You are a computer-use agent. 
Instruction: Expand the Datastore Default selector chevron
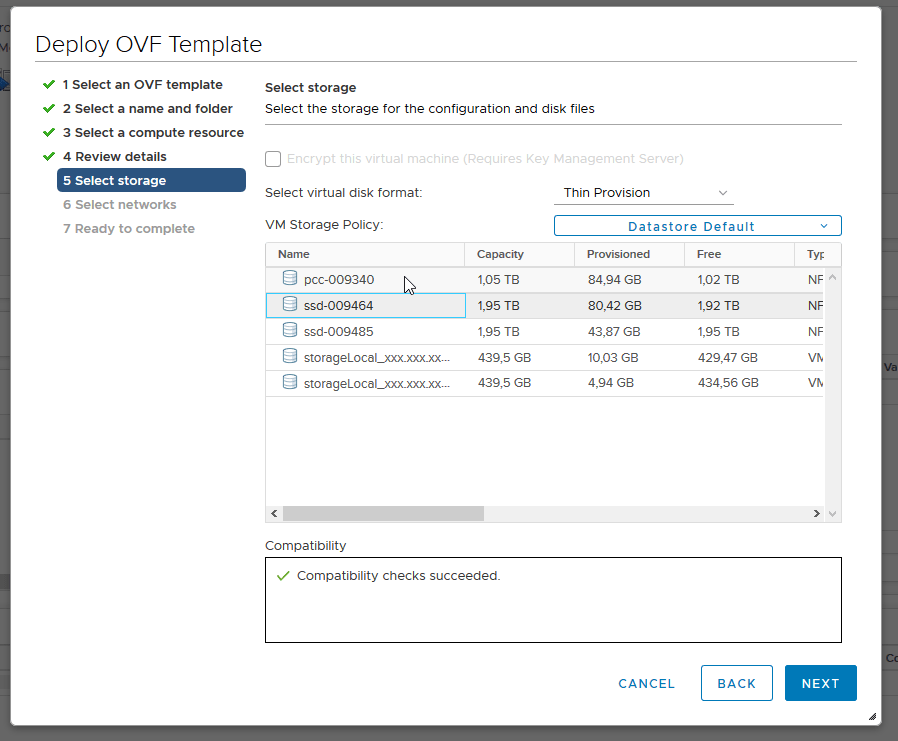(x=824, y=225)
